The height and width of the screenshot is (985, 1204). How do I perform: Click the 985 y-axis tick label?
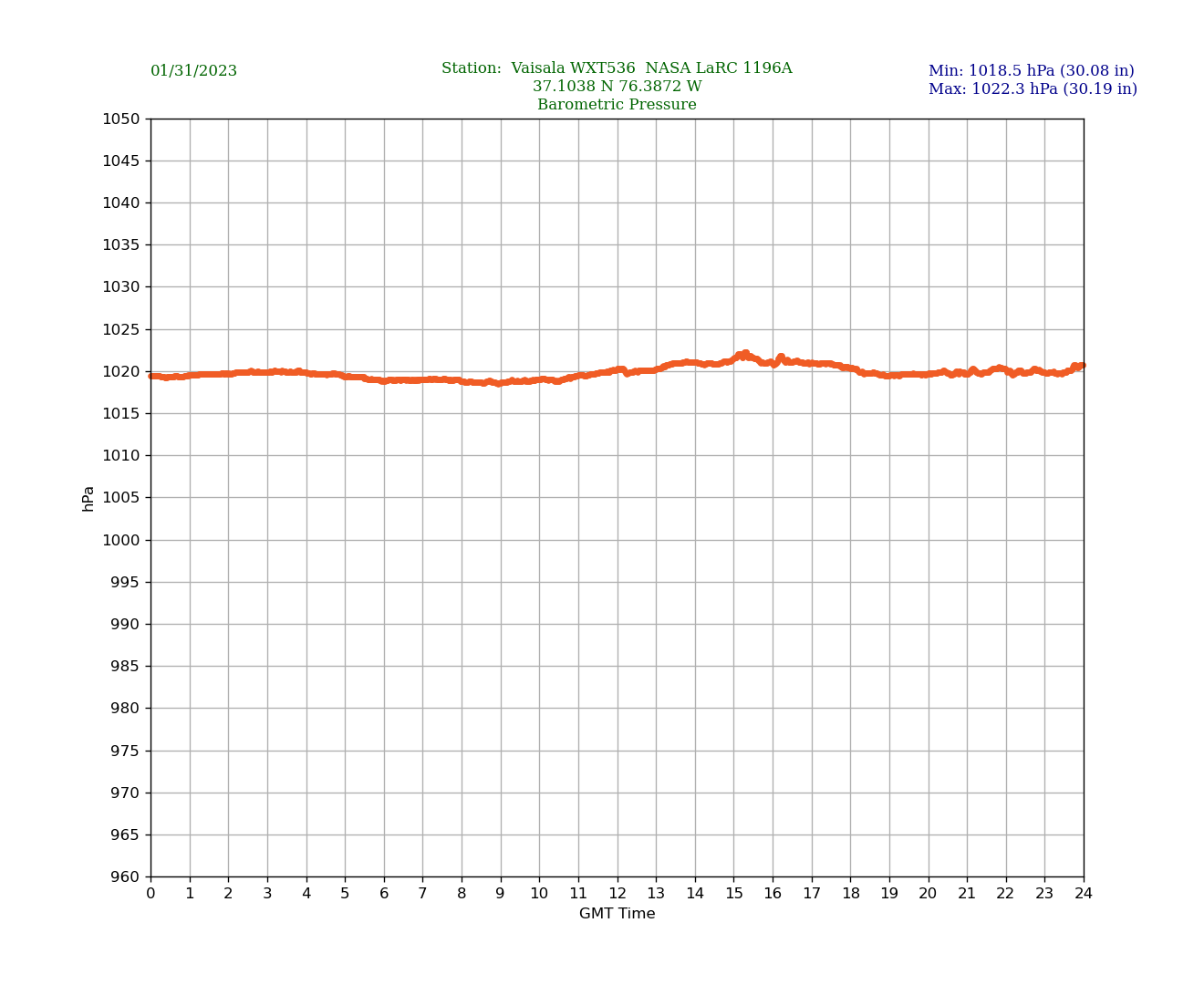(125, 667)
